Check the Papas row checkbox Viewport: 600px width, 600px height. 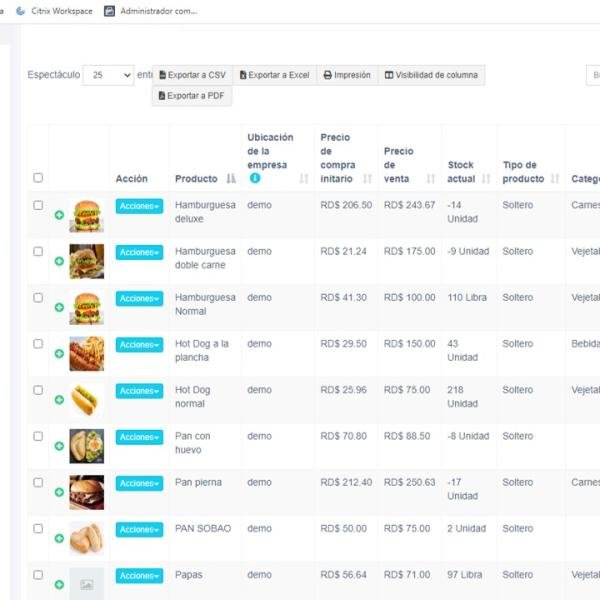pyautogui.click(x=38, y=575)
